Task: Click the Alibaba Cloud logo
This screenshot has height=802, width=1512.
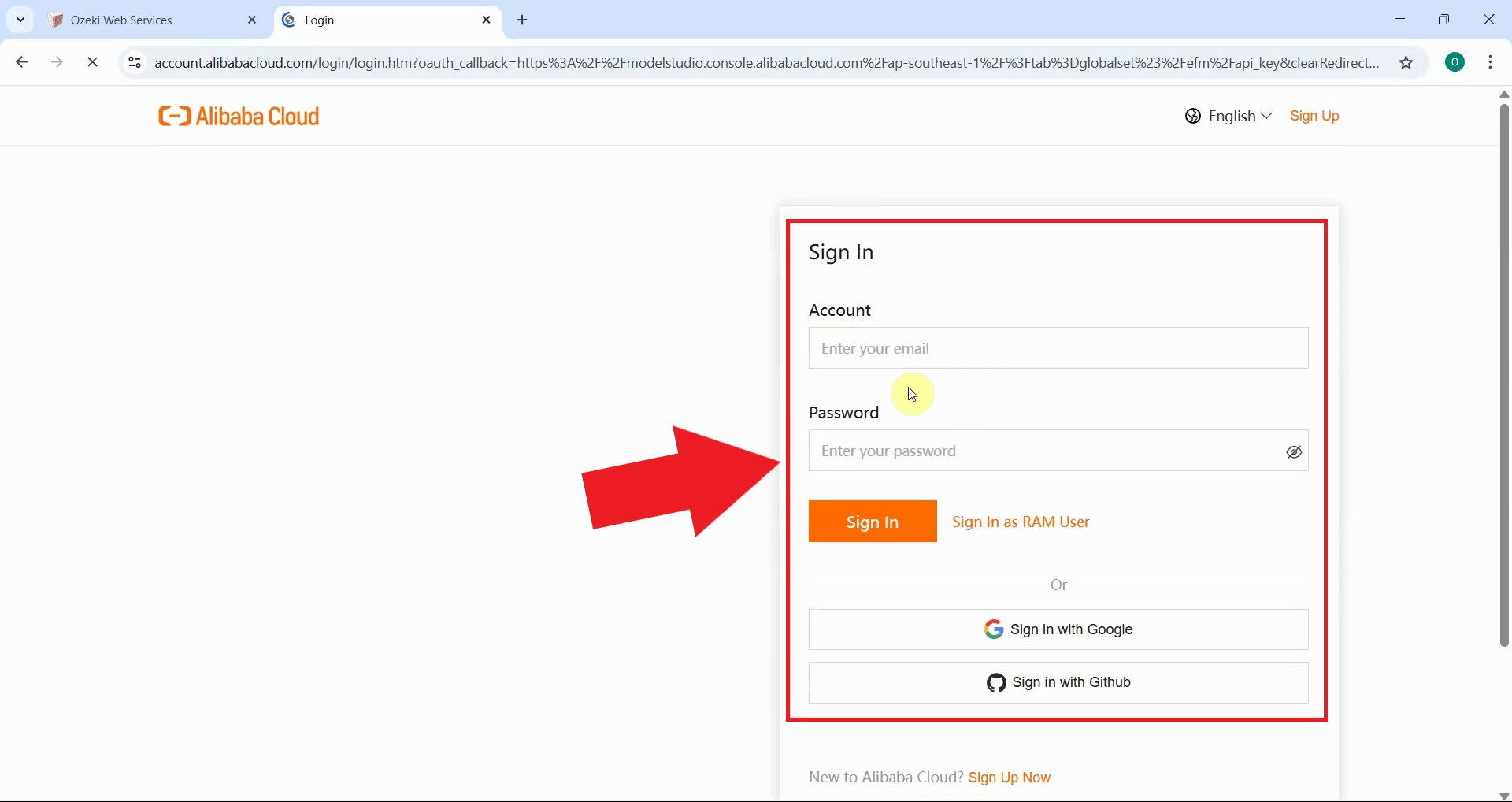Action: tap(238, 115)
